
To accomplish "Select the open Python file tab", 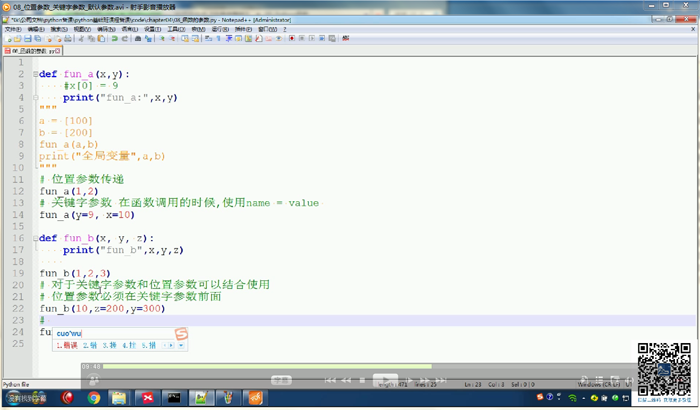I will tap(34, 50).
